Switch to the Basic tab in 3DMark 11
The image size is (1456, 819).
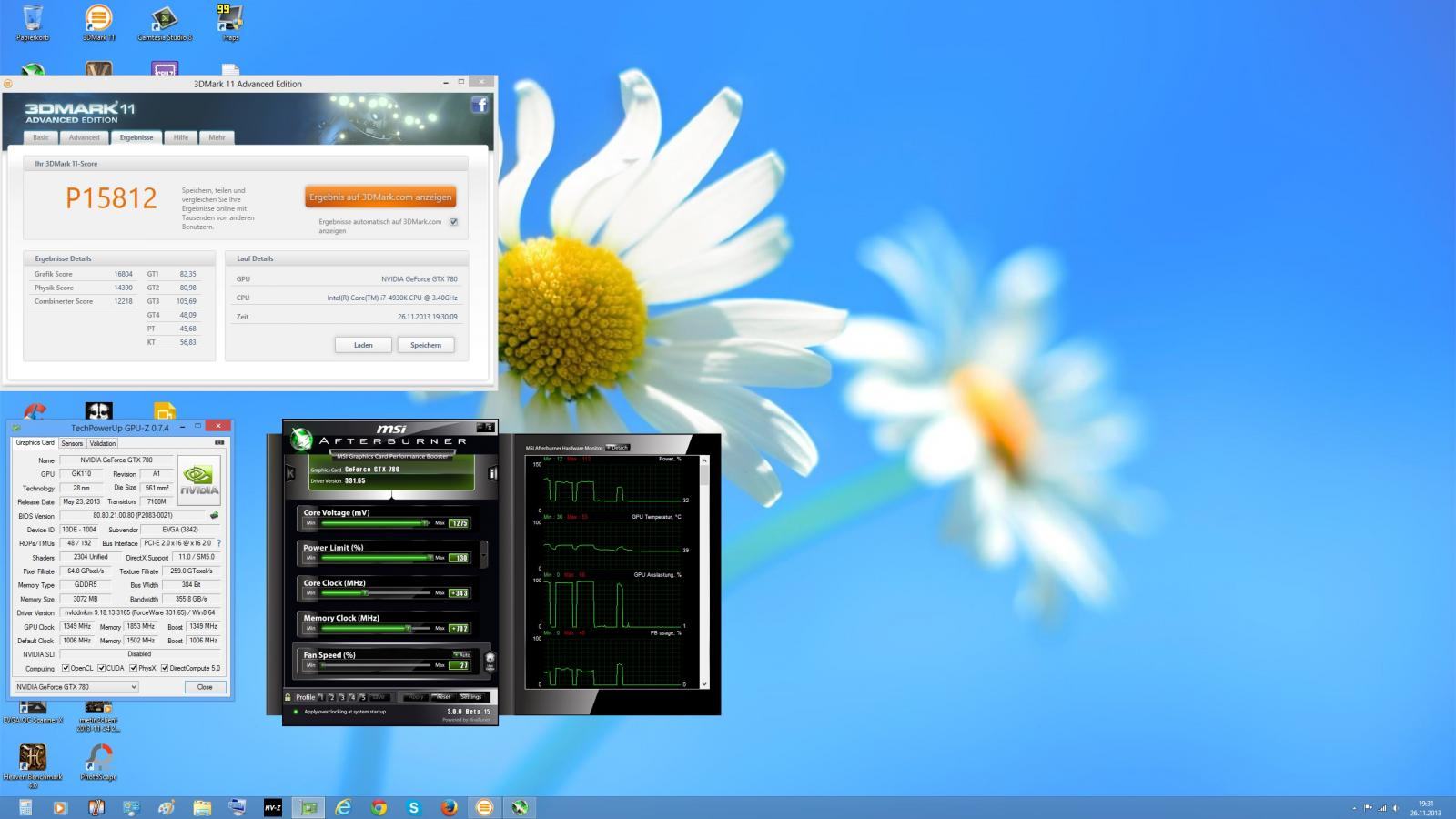pos(41,137)
